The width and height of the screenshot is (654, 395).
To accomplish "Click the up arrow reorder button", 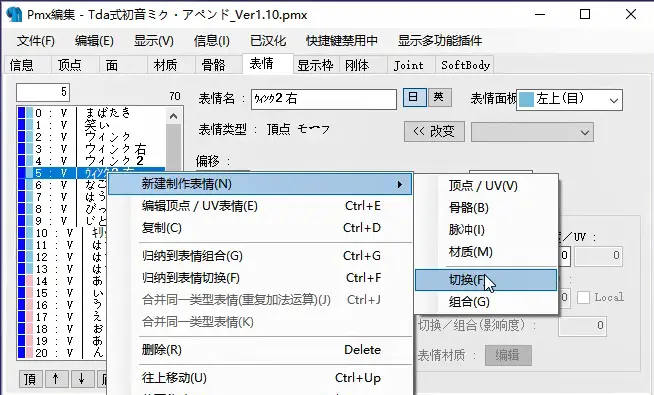I will tap(56, 379).
